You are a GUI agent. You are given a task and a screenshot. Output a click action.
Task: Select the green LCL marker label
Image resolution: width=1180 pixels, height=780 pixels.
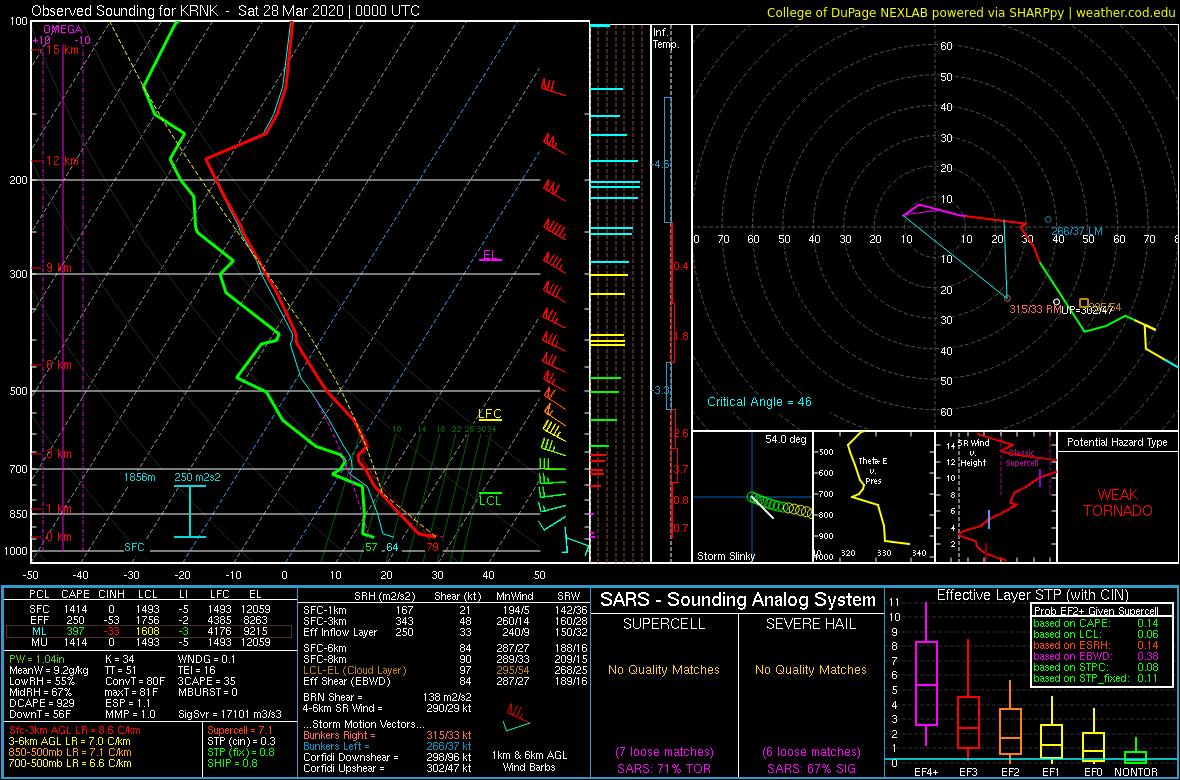pyautogui.click(x=489, y=500)
